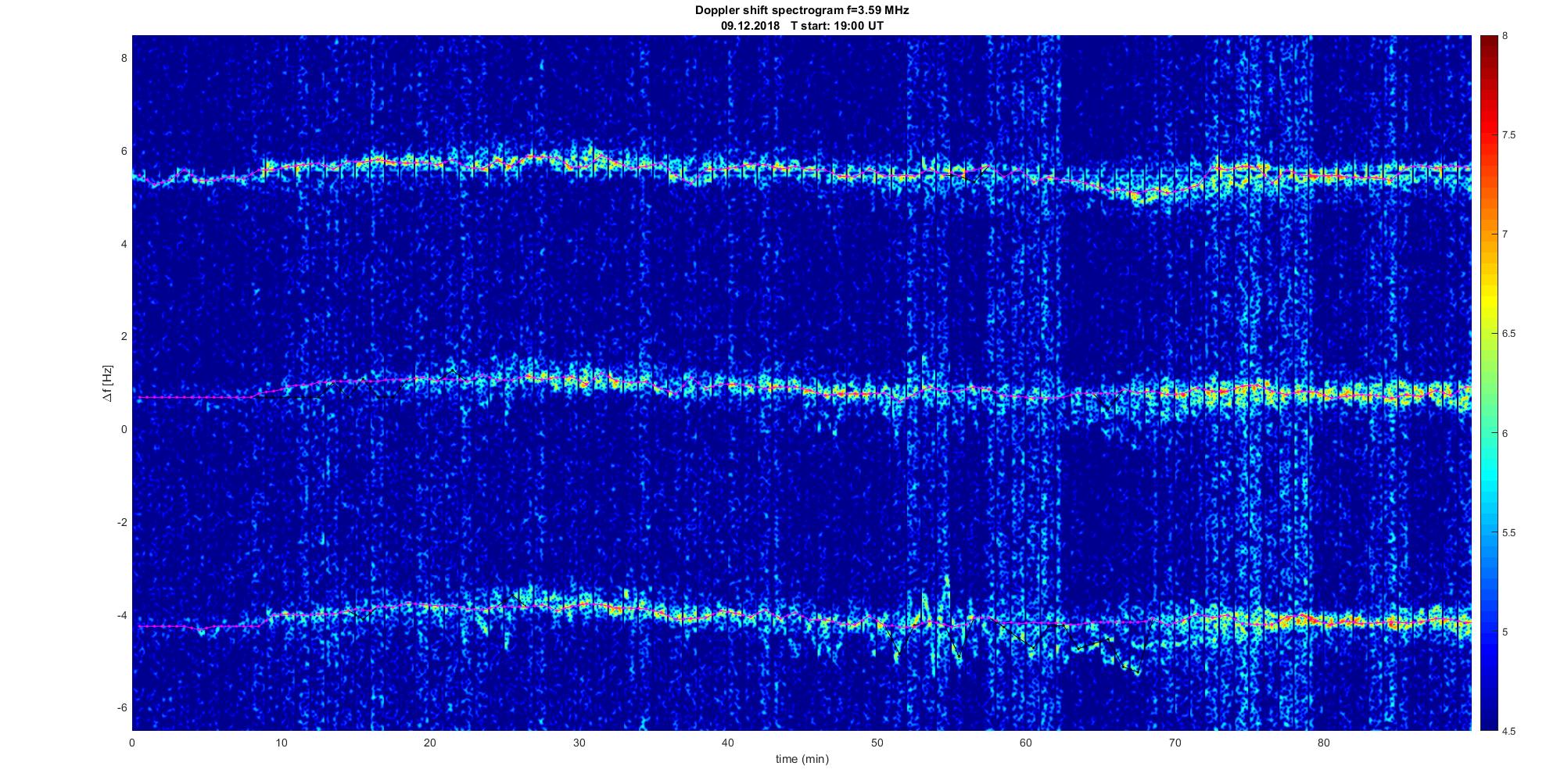1564x784 pixels.
Task: Click the x-axis tick label 80
Action: pos(1323,743)
